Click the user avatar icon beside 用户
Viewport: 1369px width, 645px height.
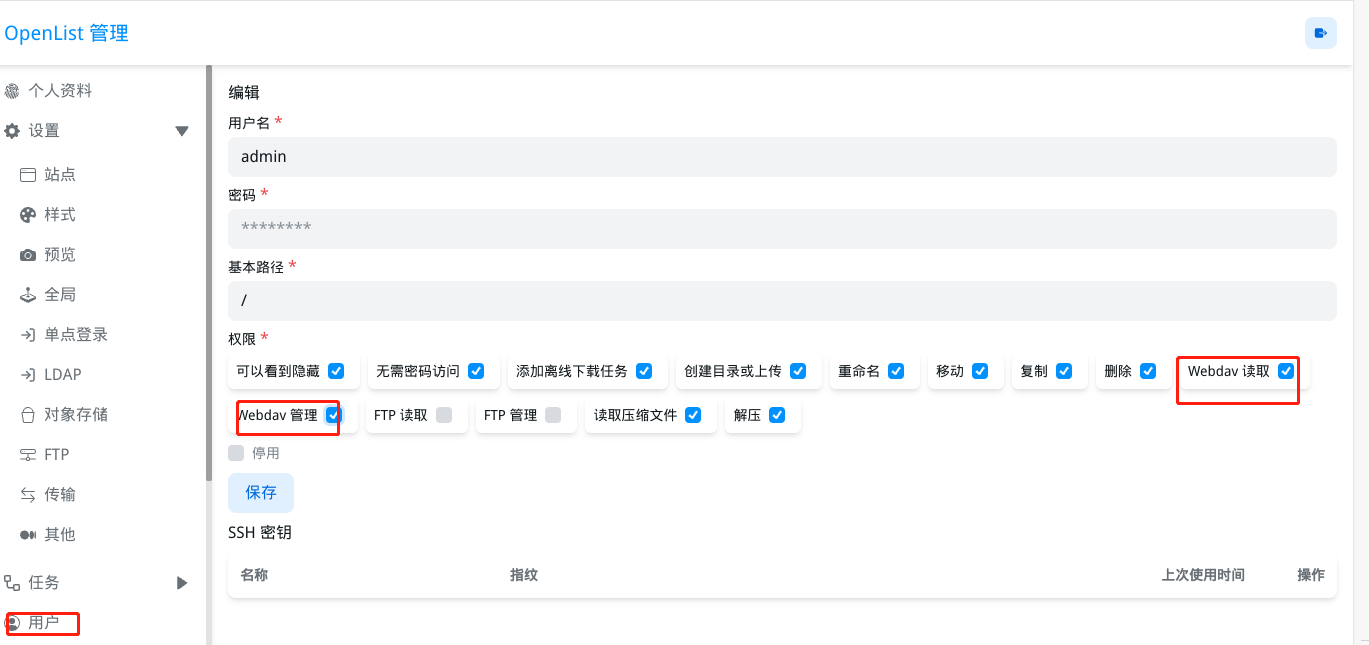(13, 623)
